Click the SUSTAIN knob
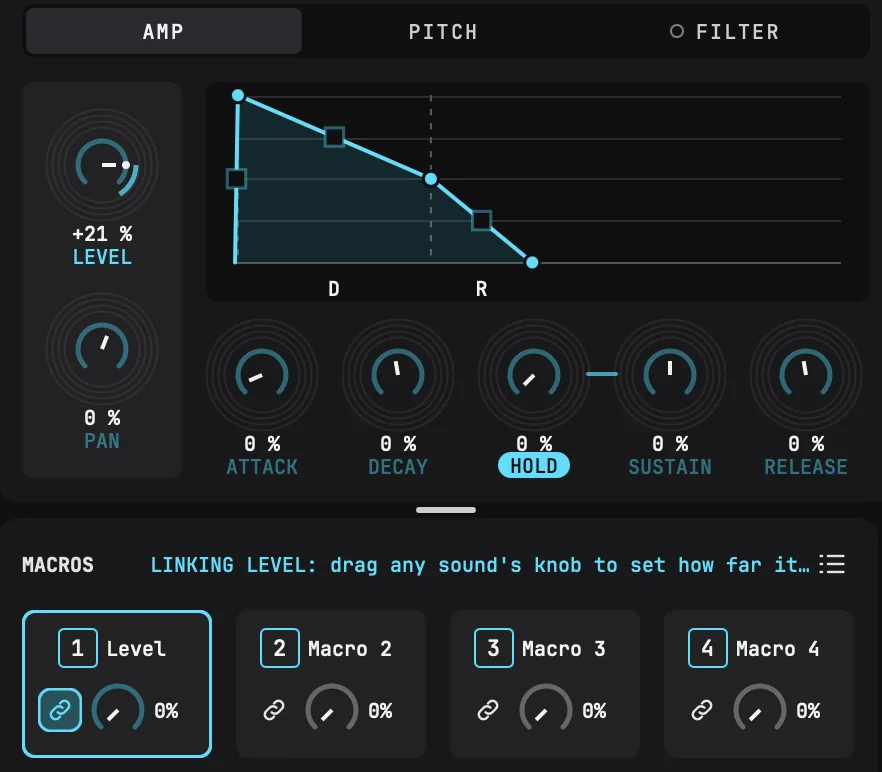Viewport: 882px width, 772px height. [670, 375]
